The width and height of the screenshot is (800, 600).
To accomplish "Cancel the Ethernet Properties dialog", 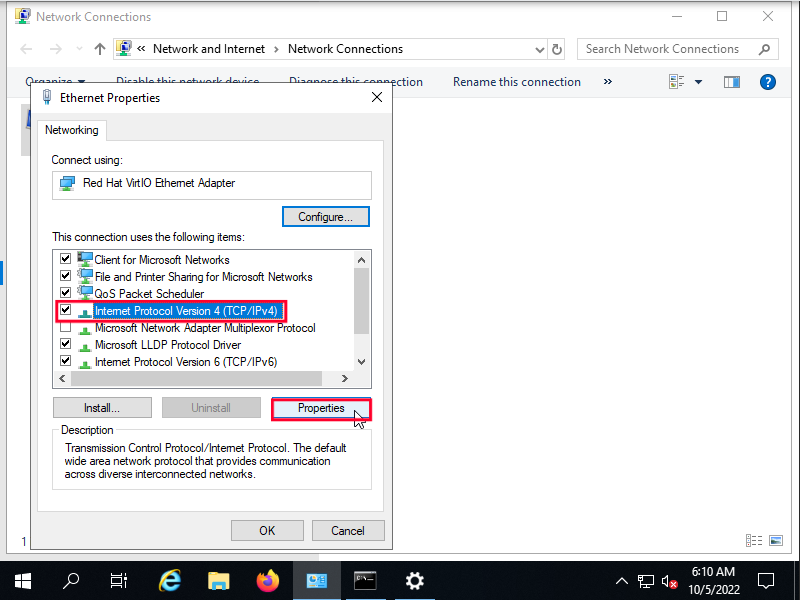I will tap(348, 531).
